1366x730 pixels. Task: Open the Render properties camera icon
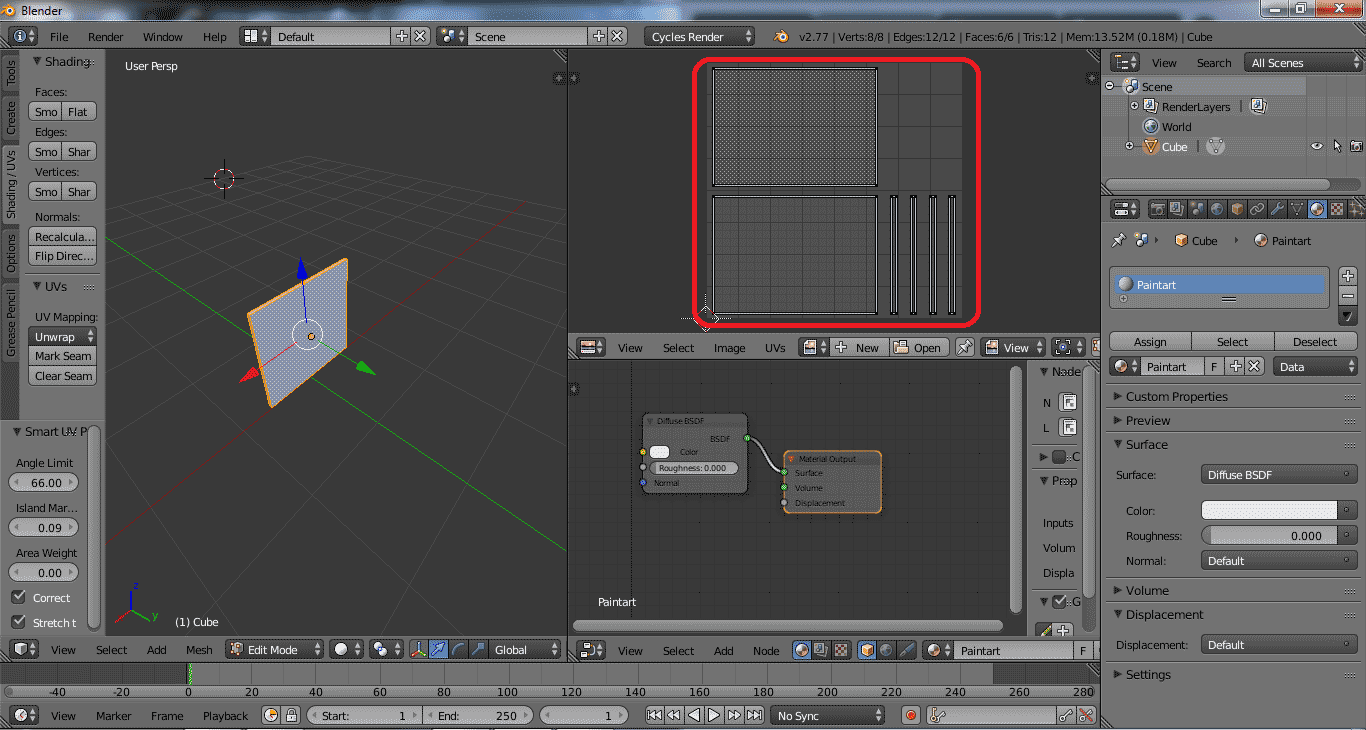1158,208
